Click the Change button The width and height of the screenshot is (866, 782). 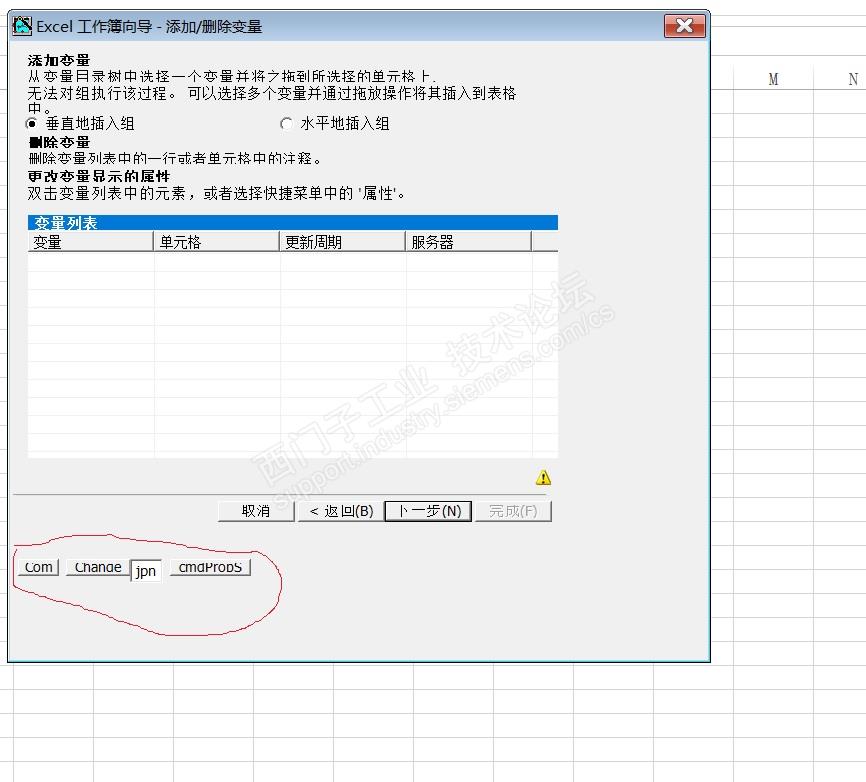(98, 567)
